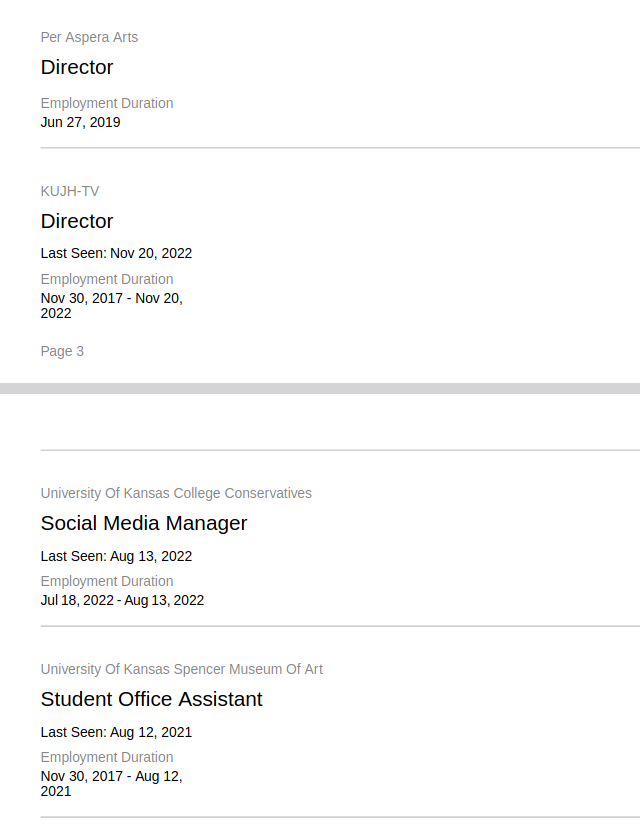Image resolution: width=640 pixels, height=825 pixels.
Task: Click the gray page separator bar
Action: [x=320, y=388]
